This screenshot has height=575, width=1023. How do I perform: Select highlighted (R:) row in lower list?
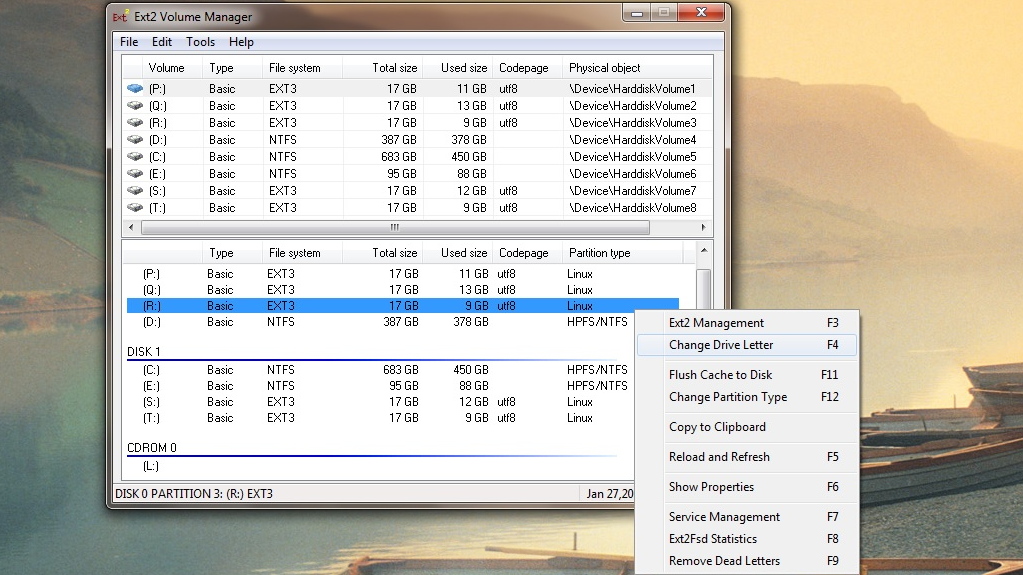point(403,305)
